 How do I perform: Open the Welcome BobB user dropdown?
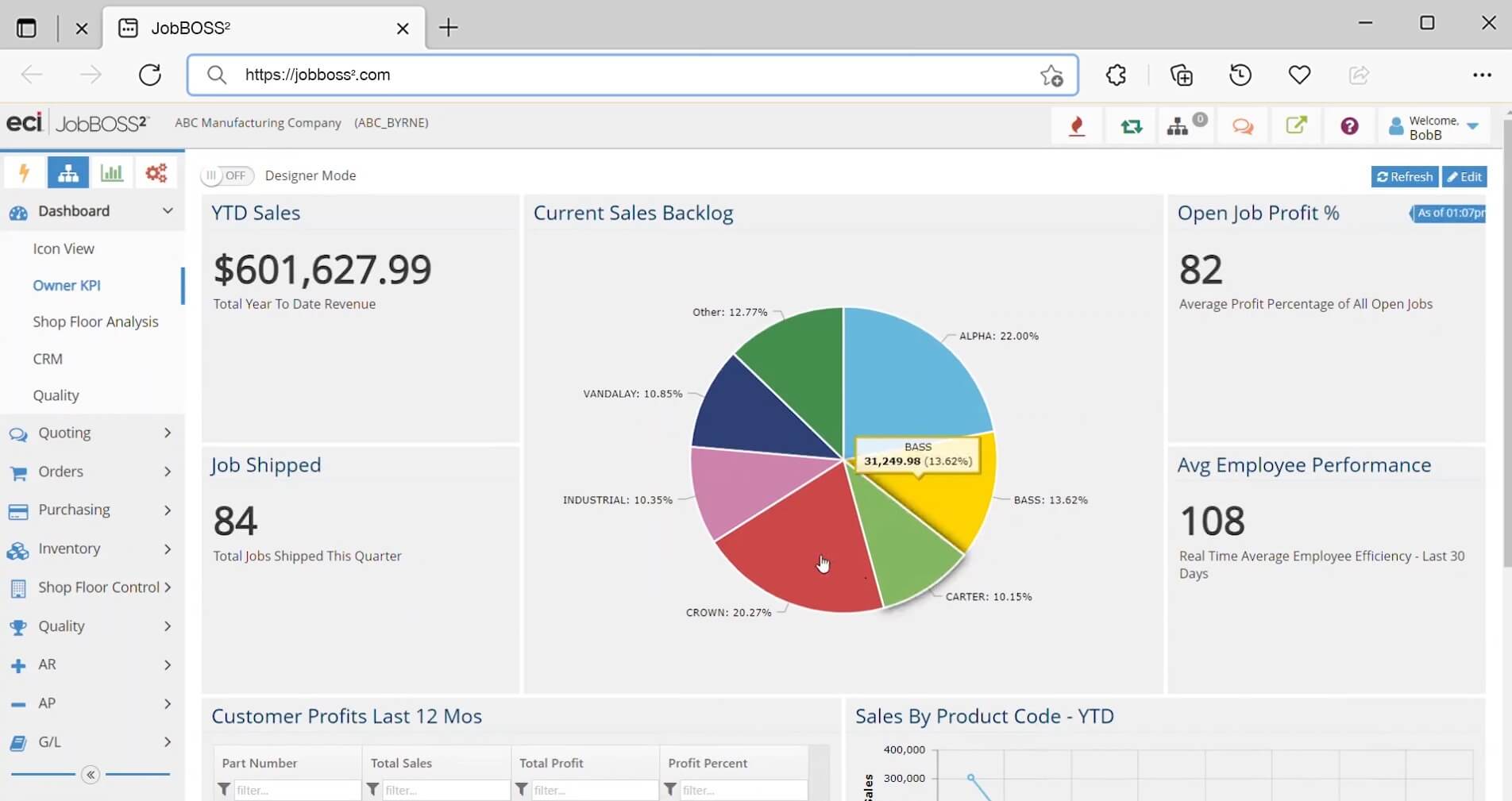(x=1434, y=126)
